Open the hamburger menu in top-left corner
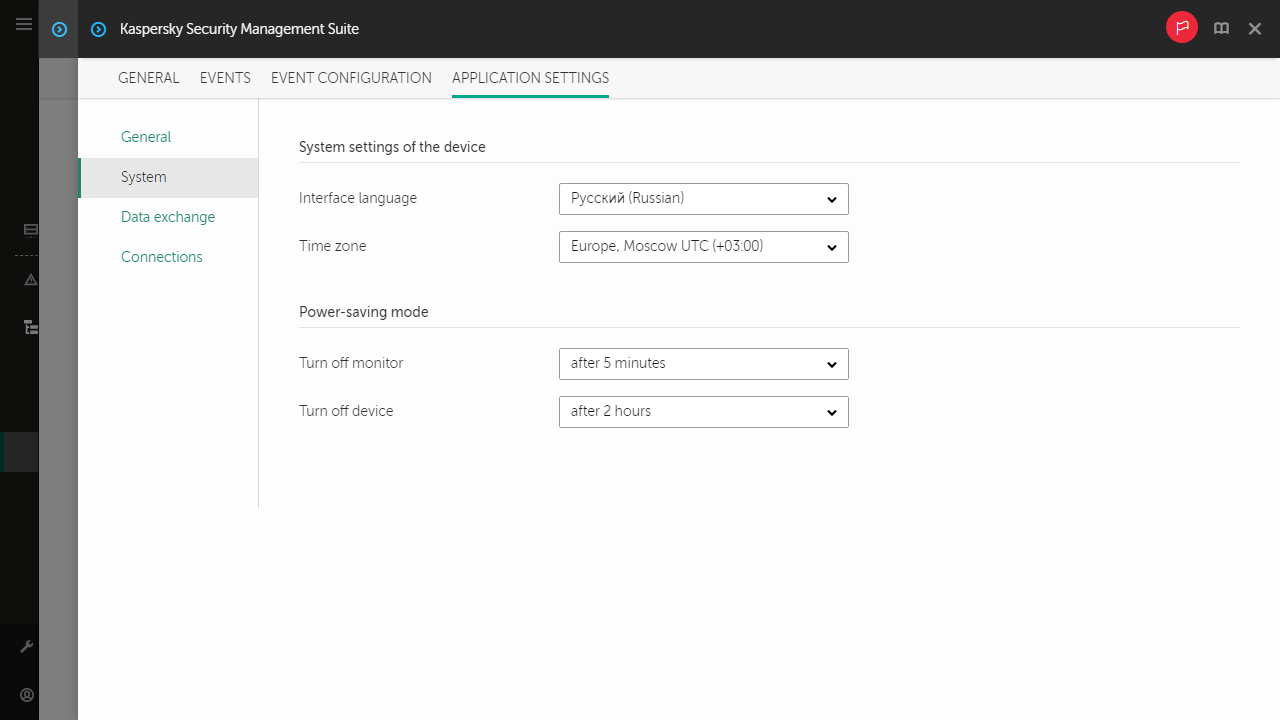Image resolution: width=1280 pixels, height=720 pixels. pos(23,24)
